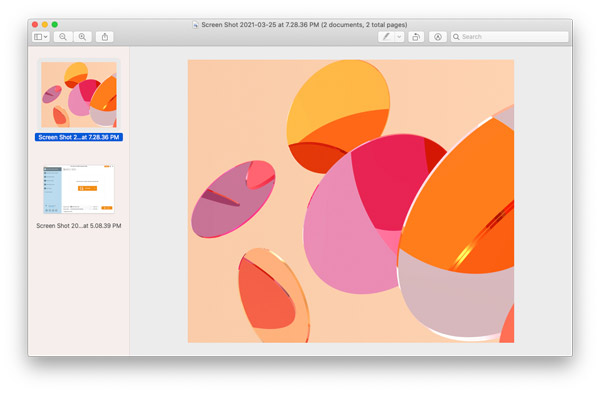Expand the highlight color dropdown arrow

[399, 37]
